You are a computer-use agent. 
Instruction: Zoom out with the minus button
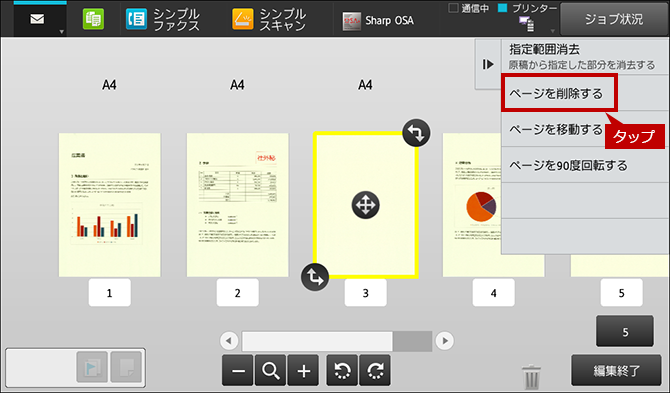point(238,370)
